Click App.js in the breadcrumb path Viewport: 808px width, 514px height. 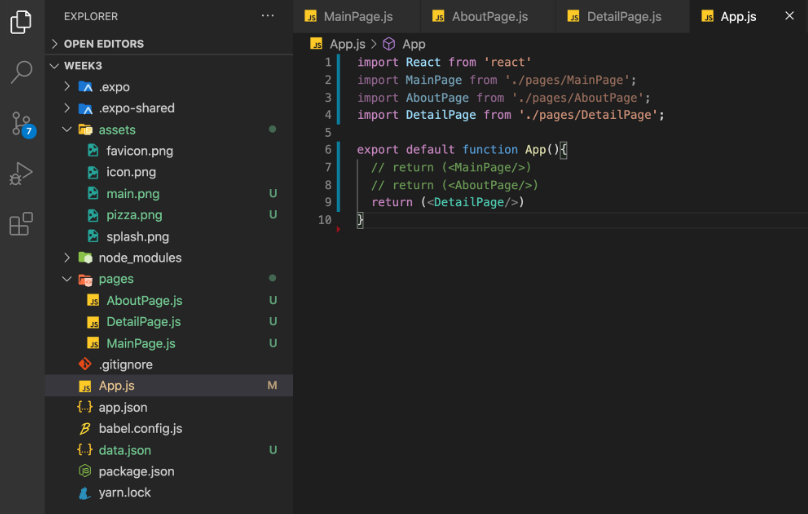347,44
